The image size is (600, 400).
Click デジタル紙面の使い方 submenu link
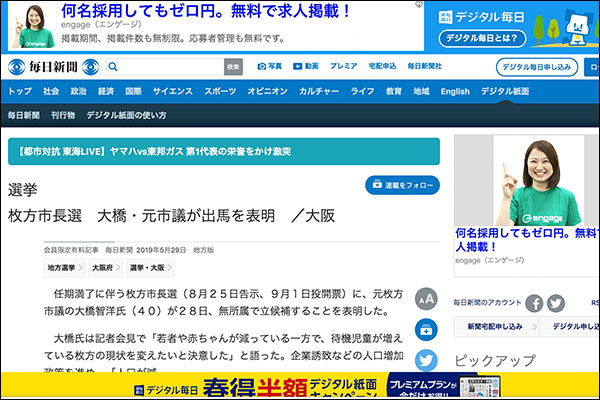click(127, 115)
